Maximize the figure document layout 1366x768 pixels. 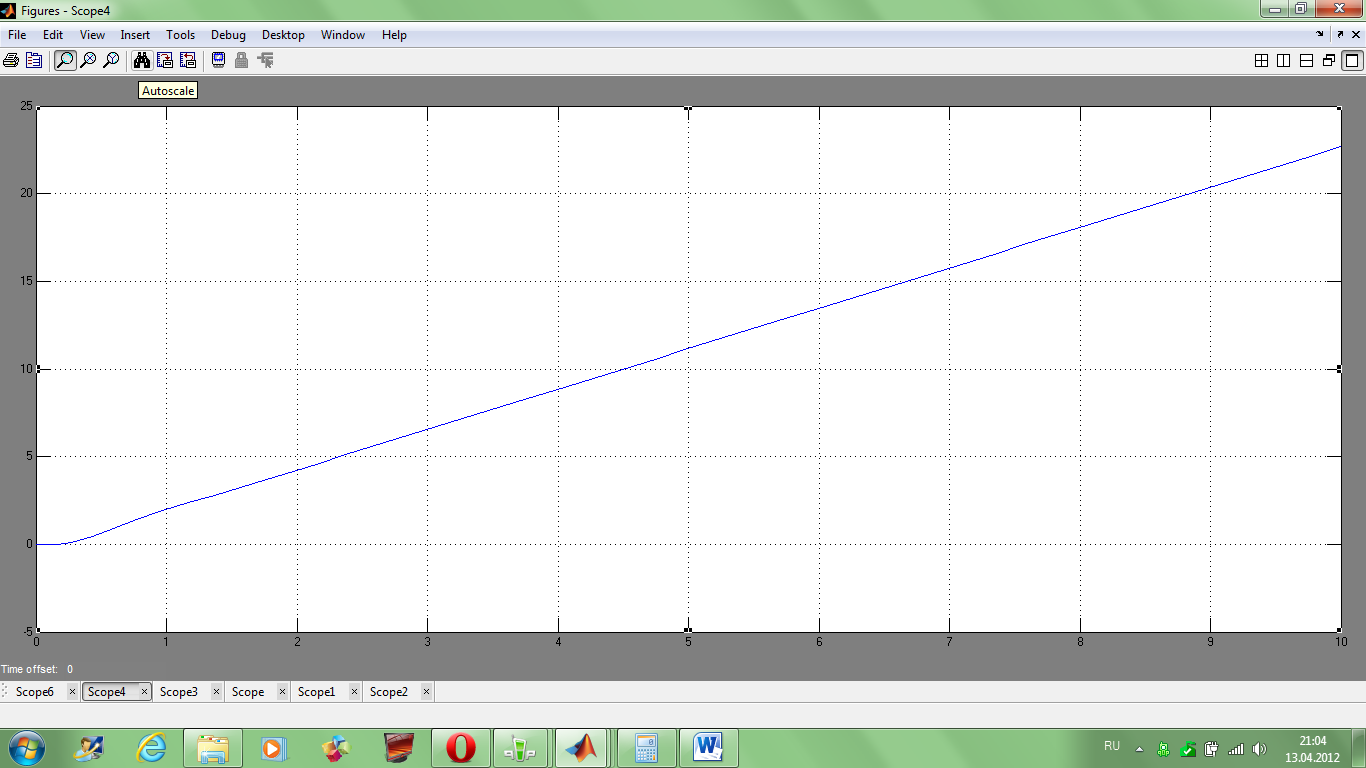1352,60
